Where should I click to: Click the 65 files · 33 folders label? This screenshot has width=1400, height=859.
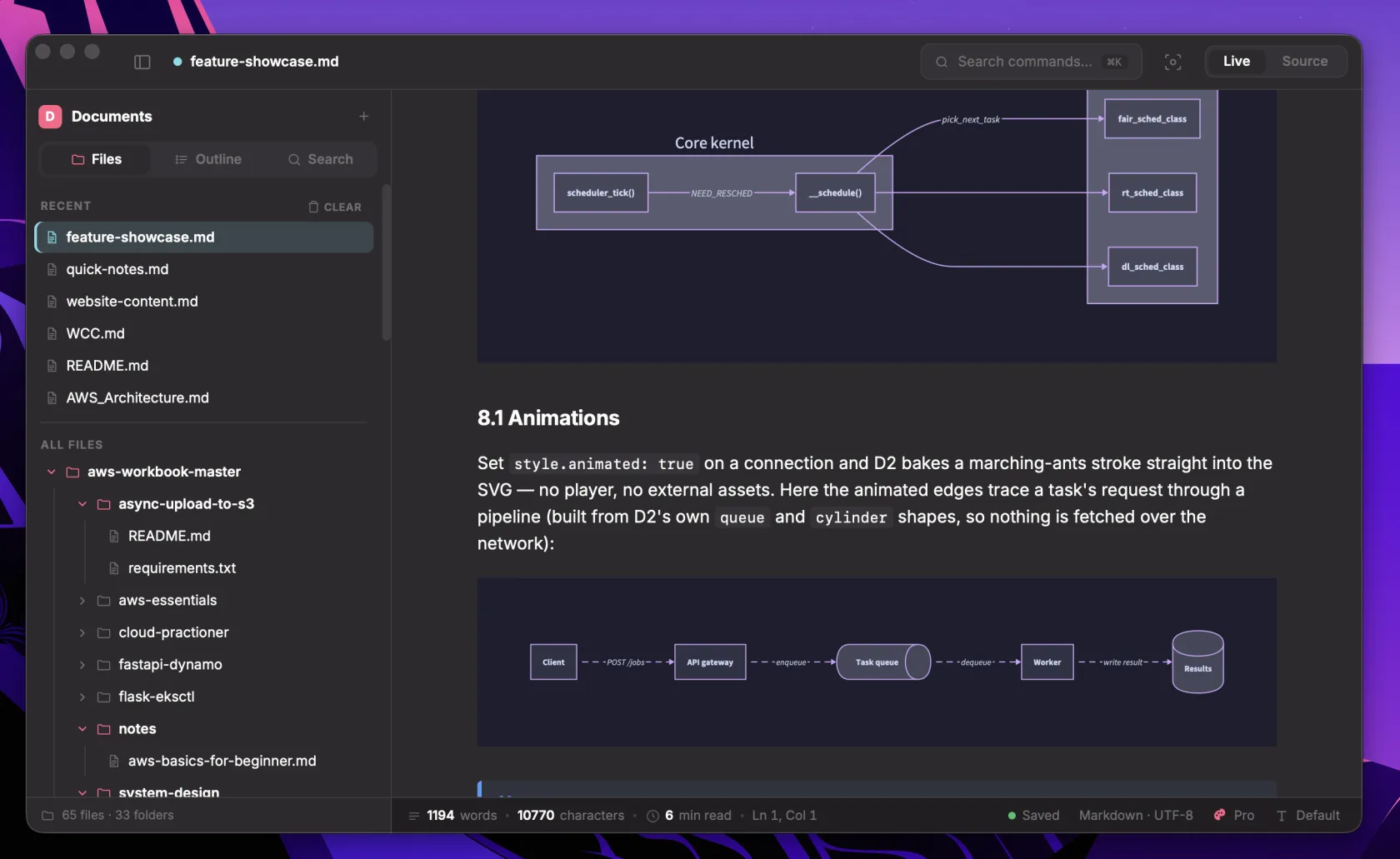click(x=117, y=816)
